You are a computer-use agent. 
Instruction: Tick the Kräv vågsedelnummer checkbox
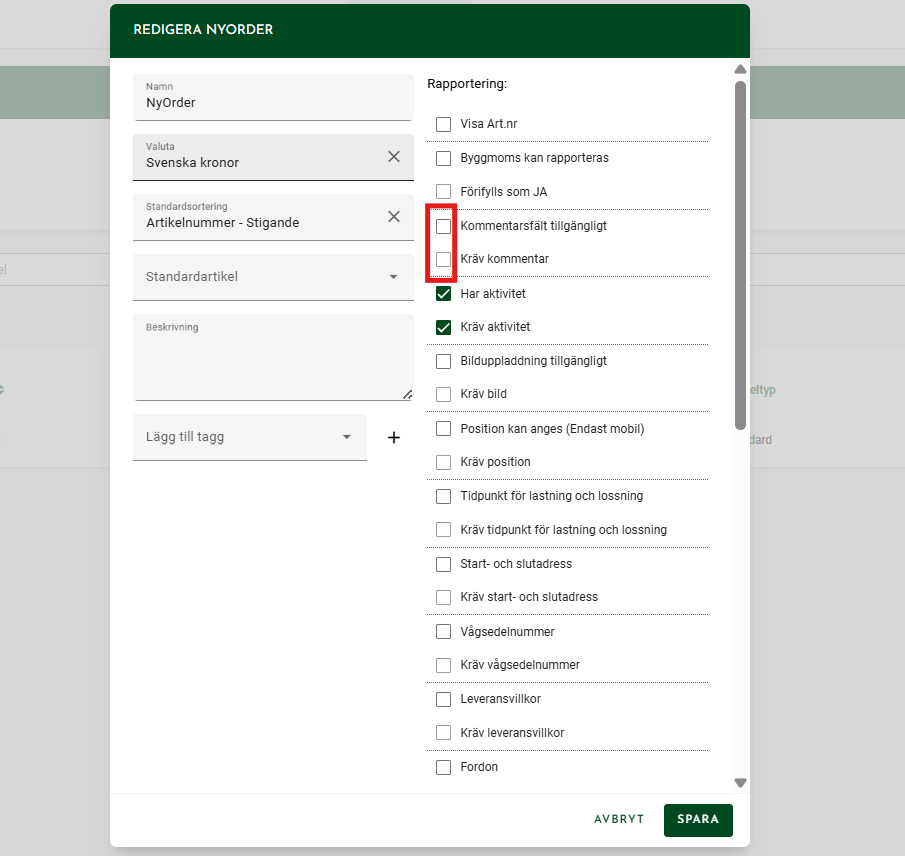pyautogui.click(x=443, y=665)
